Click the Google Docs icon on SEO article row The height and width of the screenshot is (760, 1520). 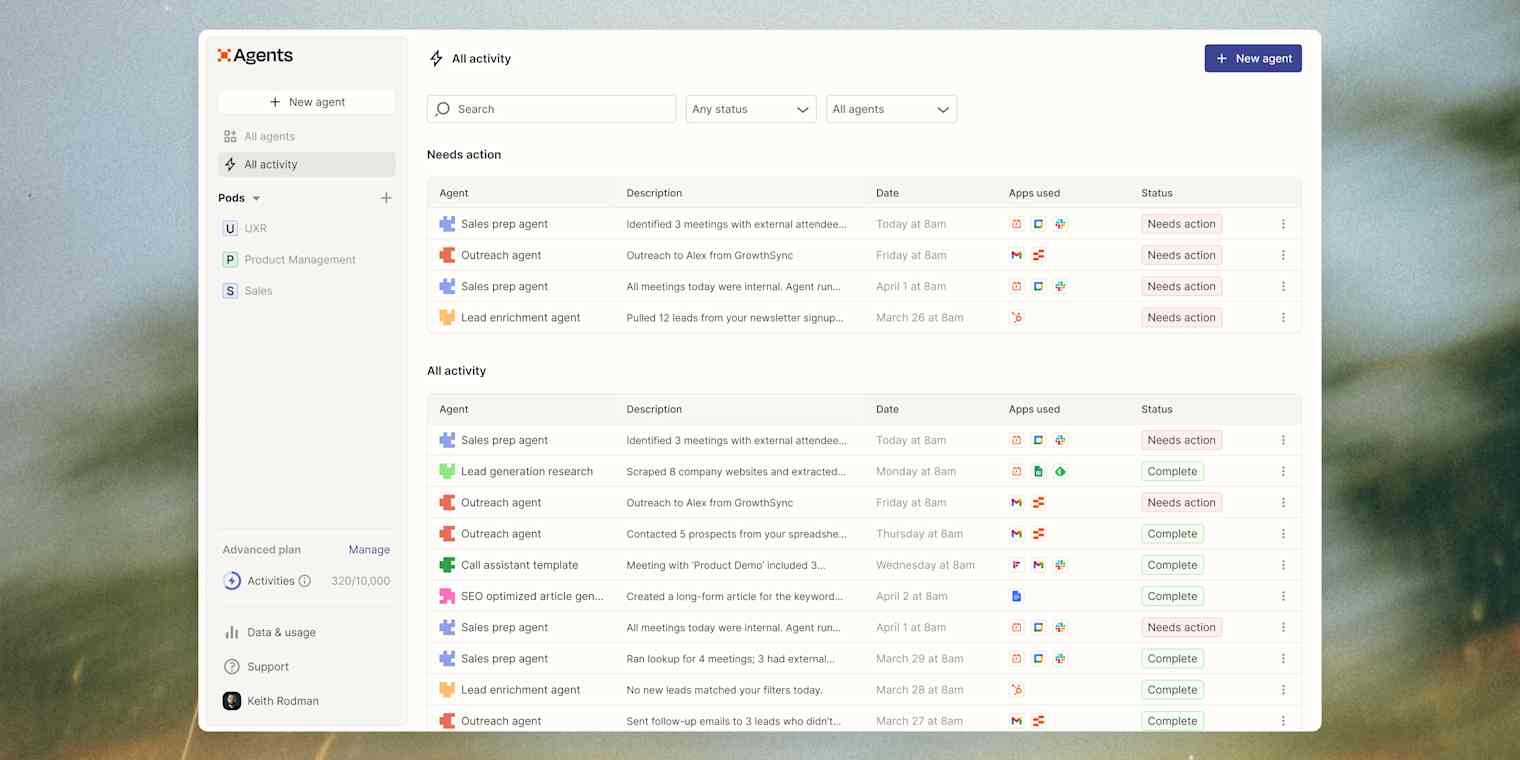click(x=1016, y=596)
